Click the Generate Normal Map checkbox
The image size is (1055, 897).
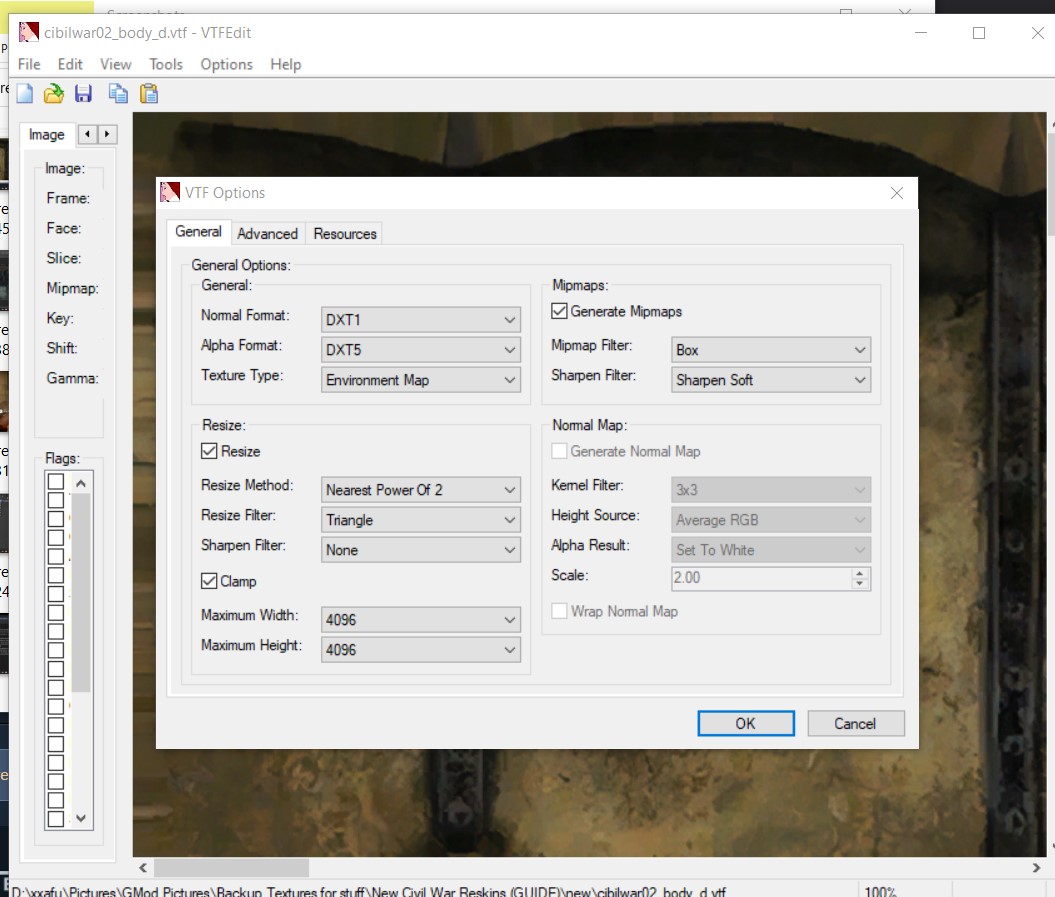click(x=558, y=451)
